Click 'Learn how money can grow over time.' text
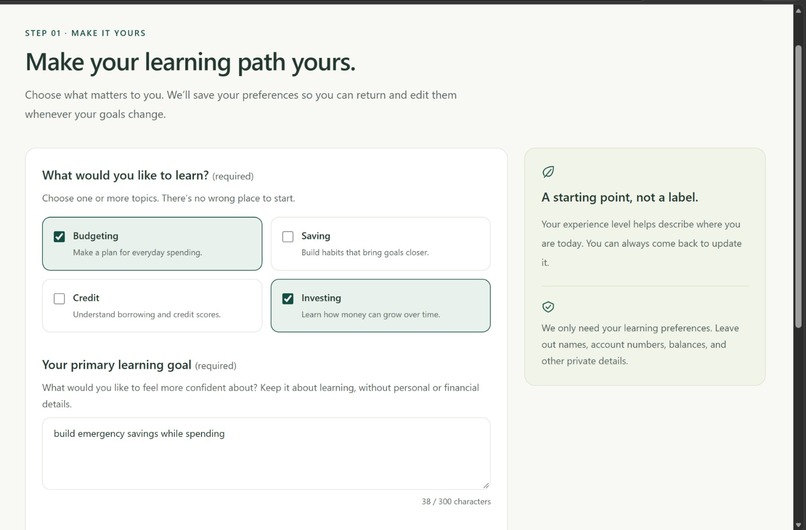Screen dimensions: 806x530 click(x=371, y=315)
